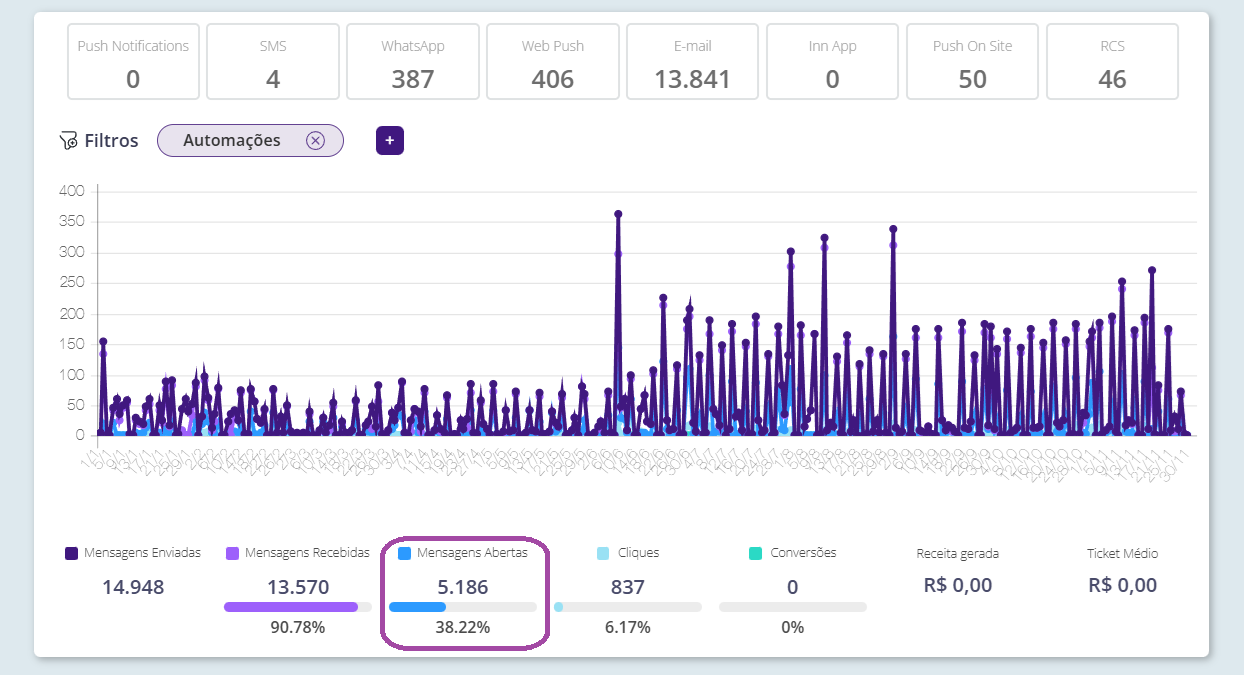Screen dimensions: 1244x675
Task: Open the WhatsApp channel card
Action: [x=413, y=62]
